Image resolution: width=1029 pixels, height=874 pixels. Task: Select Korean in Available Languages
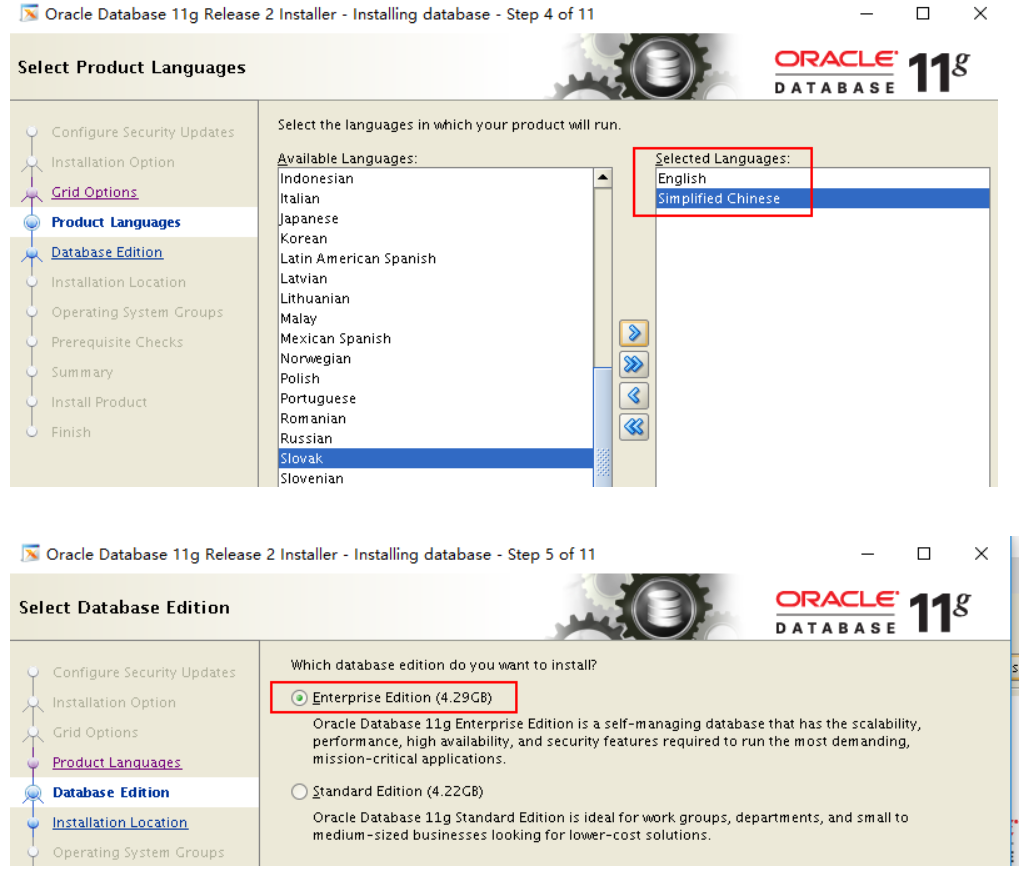436,238
